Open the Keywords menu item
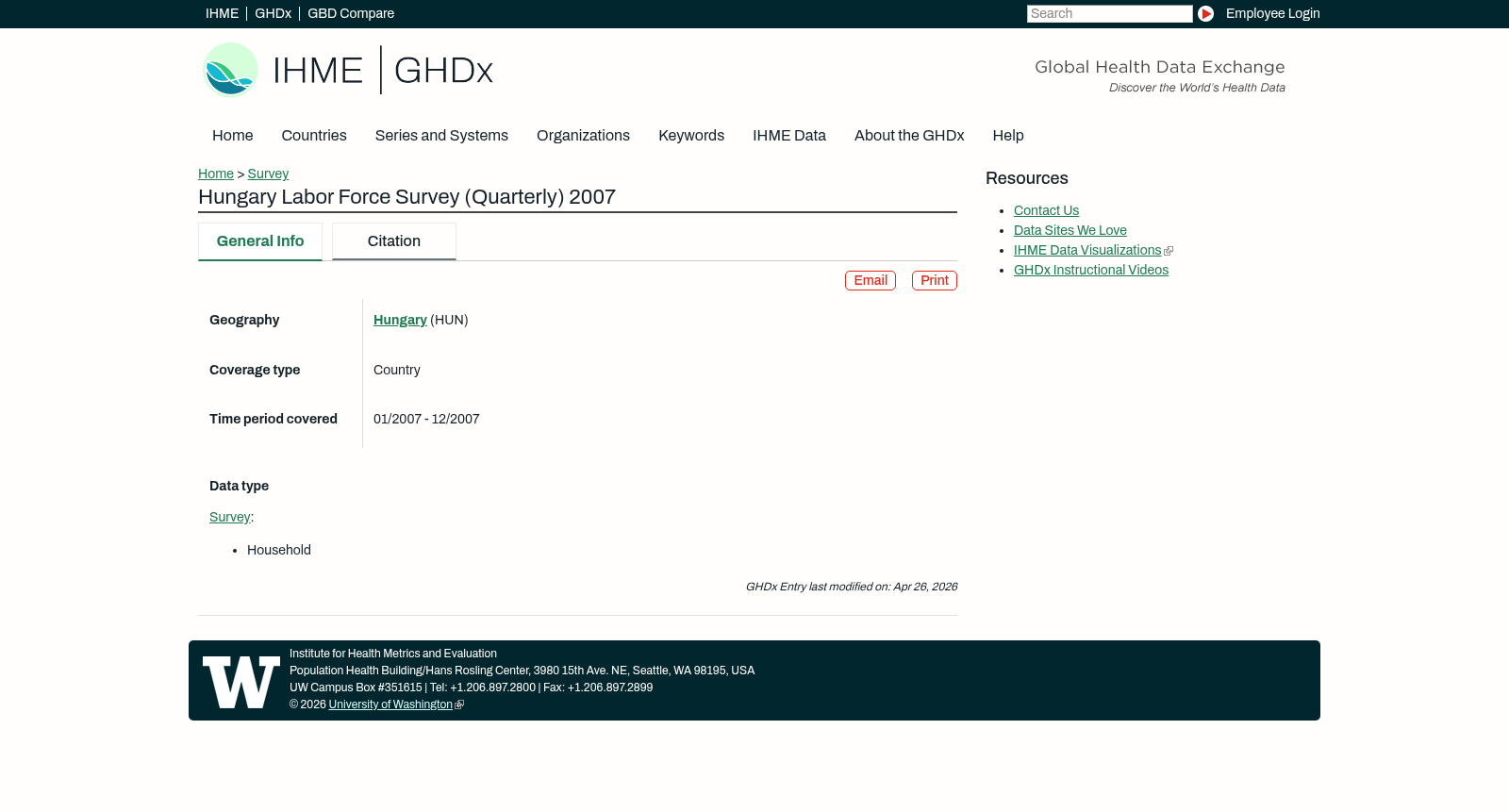Image resolution: width=1509 pixels, height=812 pixels. [x=691, y=136]
